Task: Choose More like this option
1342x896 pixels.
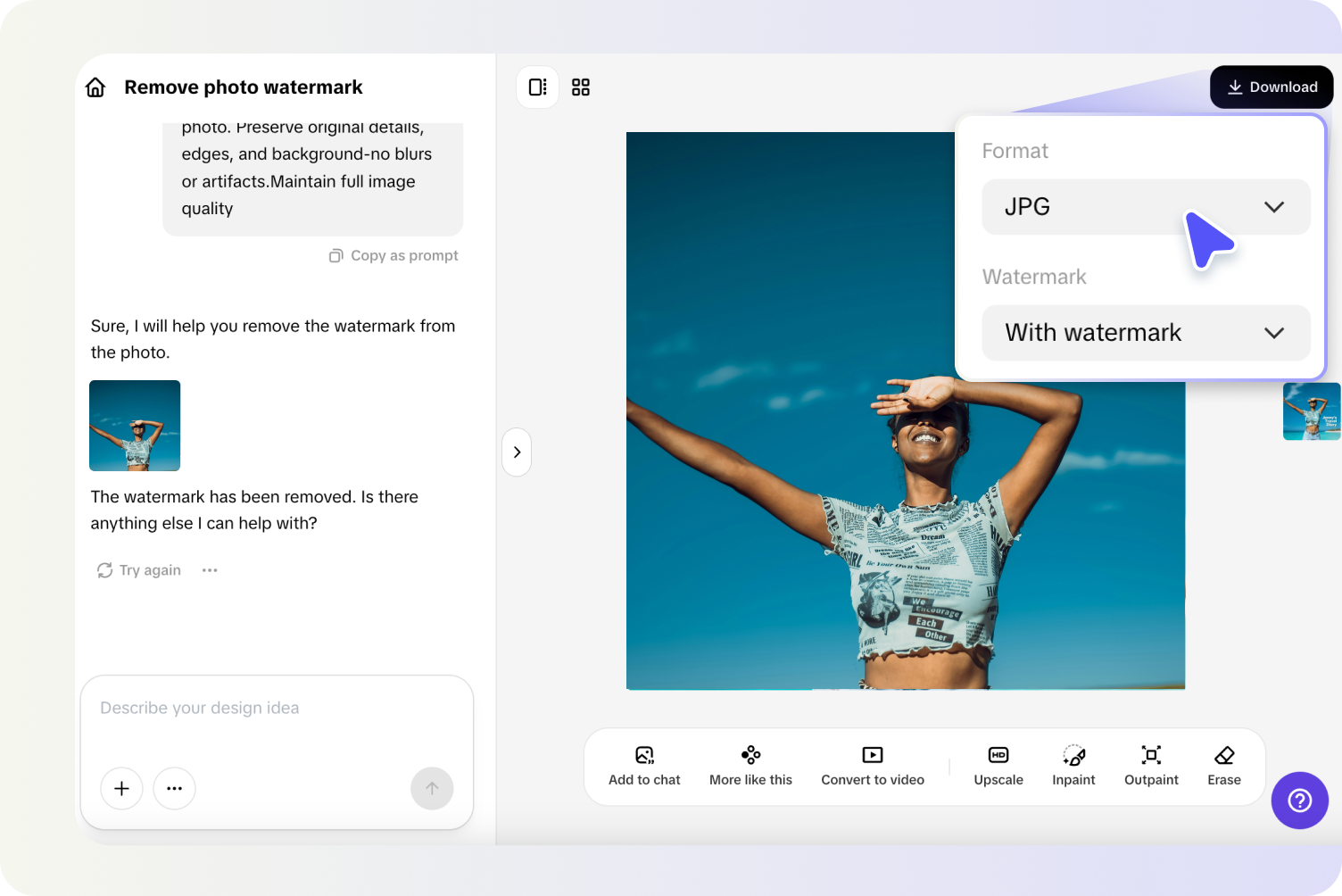Action: (x=750, y=767)
